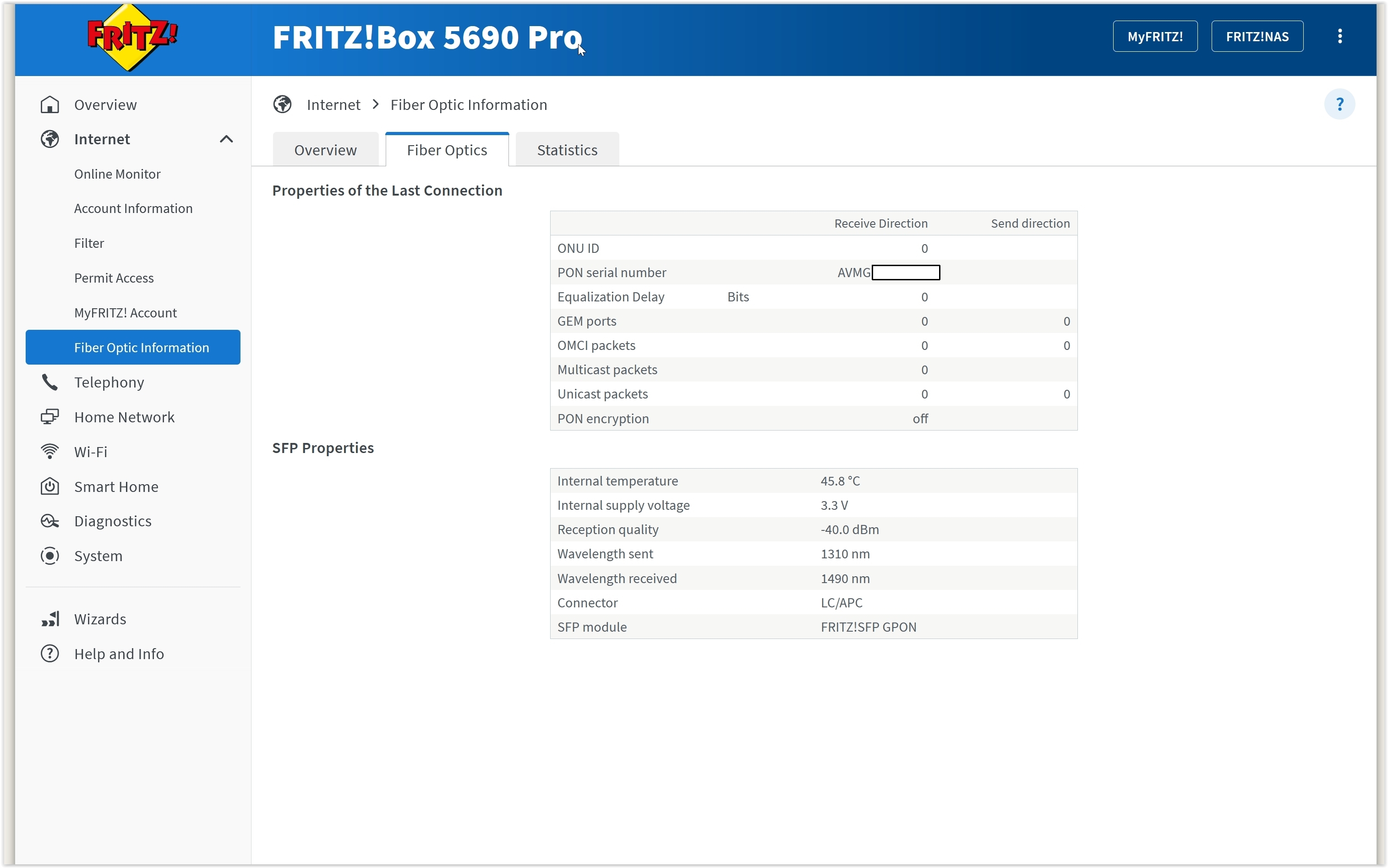
Task: Open the Overview label in the sidebar
Action: coord(106,104)
